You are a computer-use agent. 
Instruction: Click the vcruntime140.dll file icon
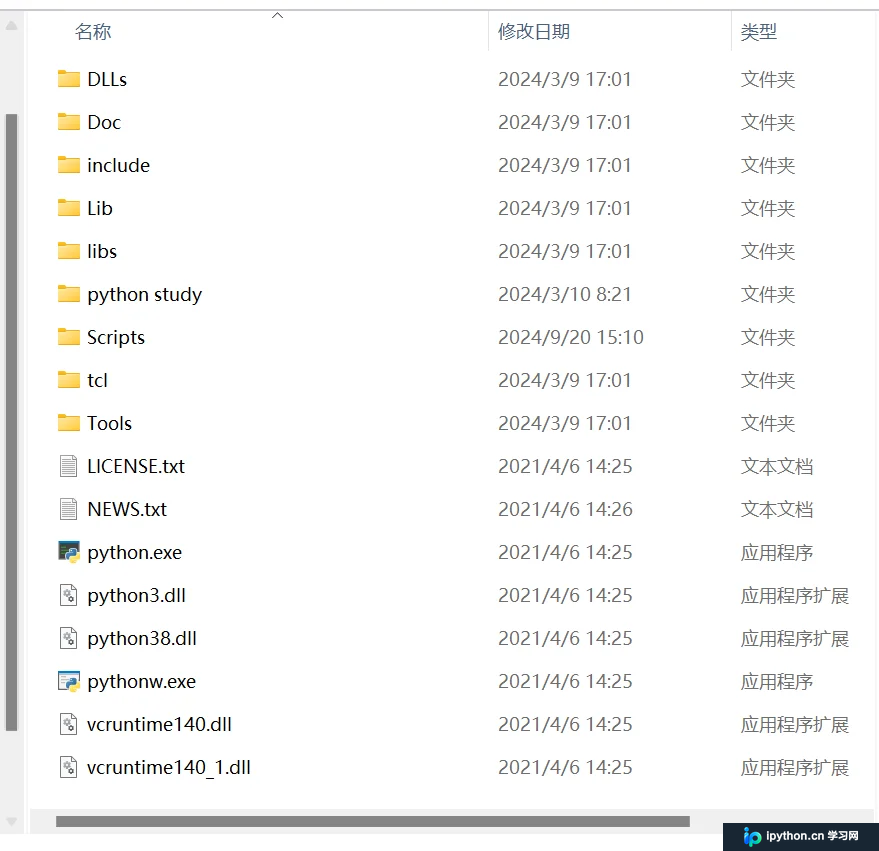pos(68,724)
